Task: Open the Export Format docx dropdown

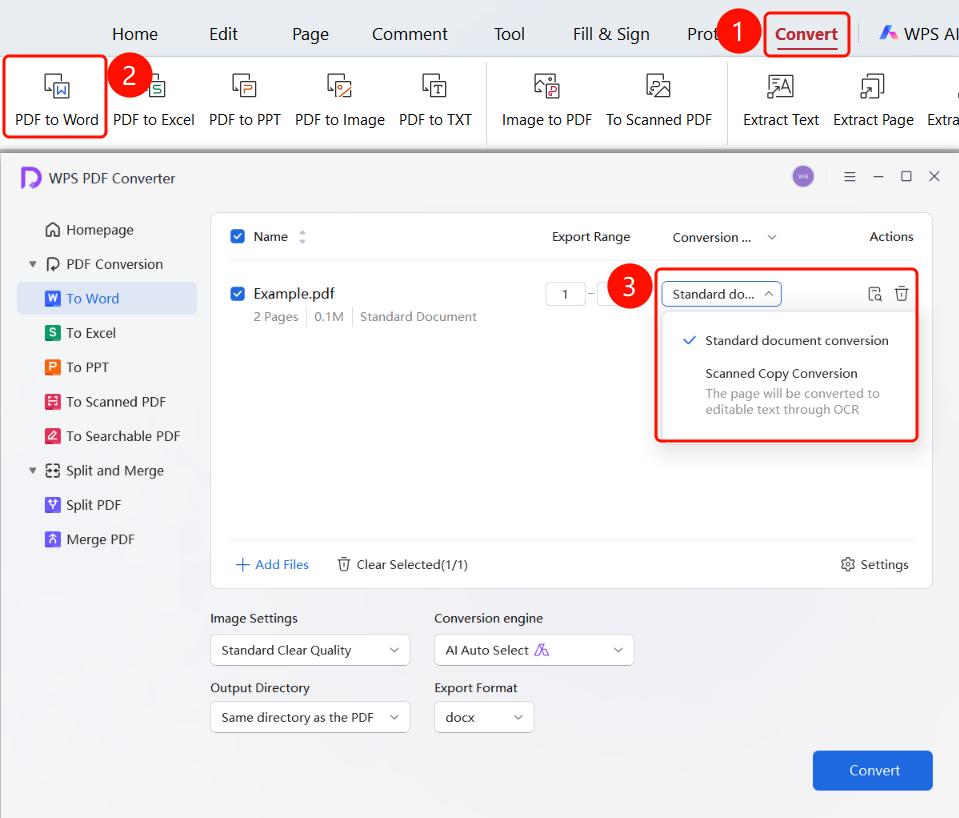Action: 484,717
